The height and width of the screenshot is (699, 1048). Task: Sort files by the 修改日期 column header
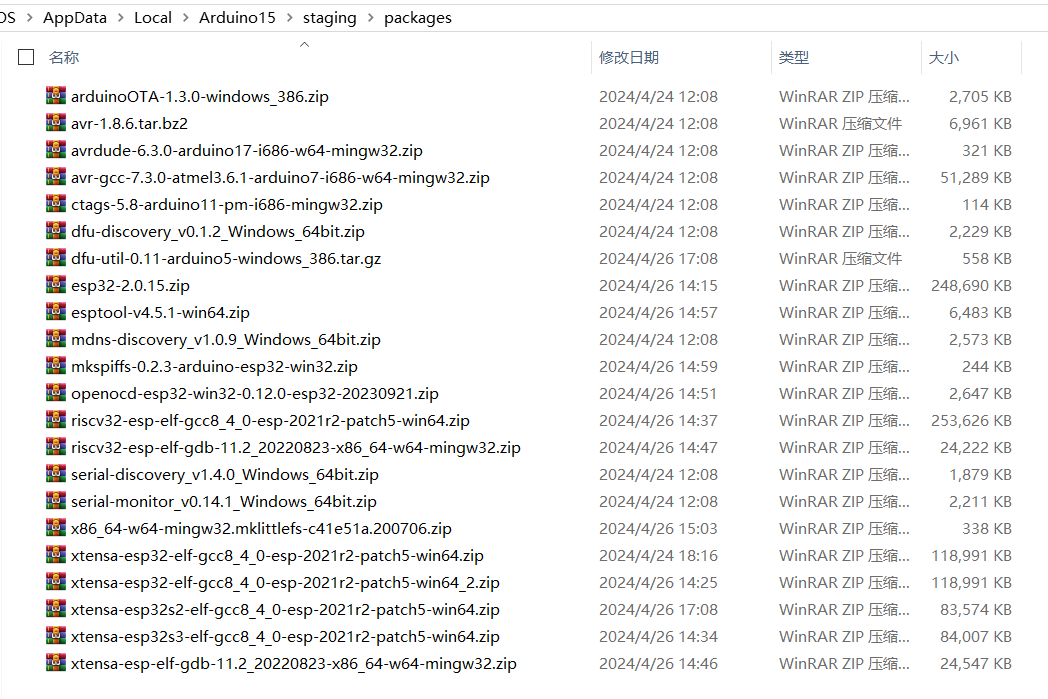click(629, 57)
